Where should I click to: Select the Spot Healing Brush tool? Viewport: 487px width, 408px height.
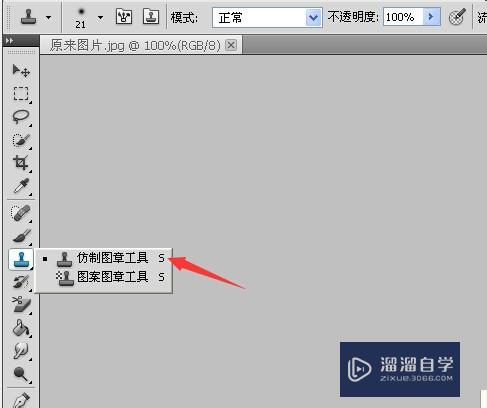coord(21,213)
